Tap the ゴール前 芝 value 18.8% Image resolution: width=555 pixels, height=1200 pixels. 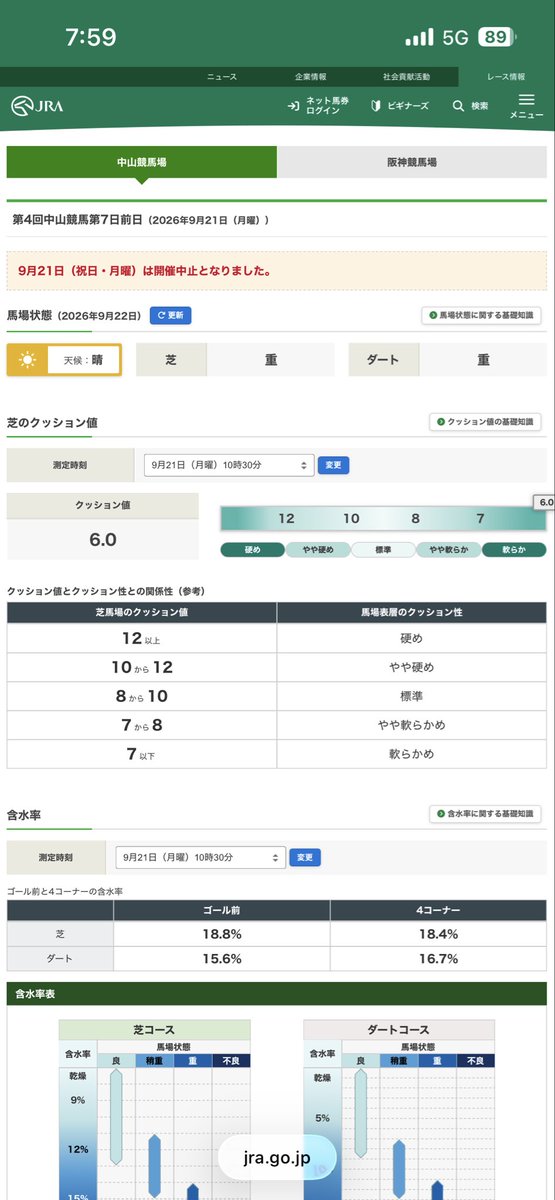pyautogui.click(x=222, y=933)
